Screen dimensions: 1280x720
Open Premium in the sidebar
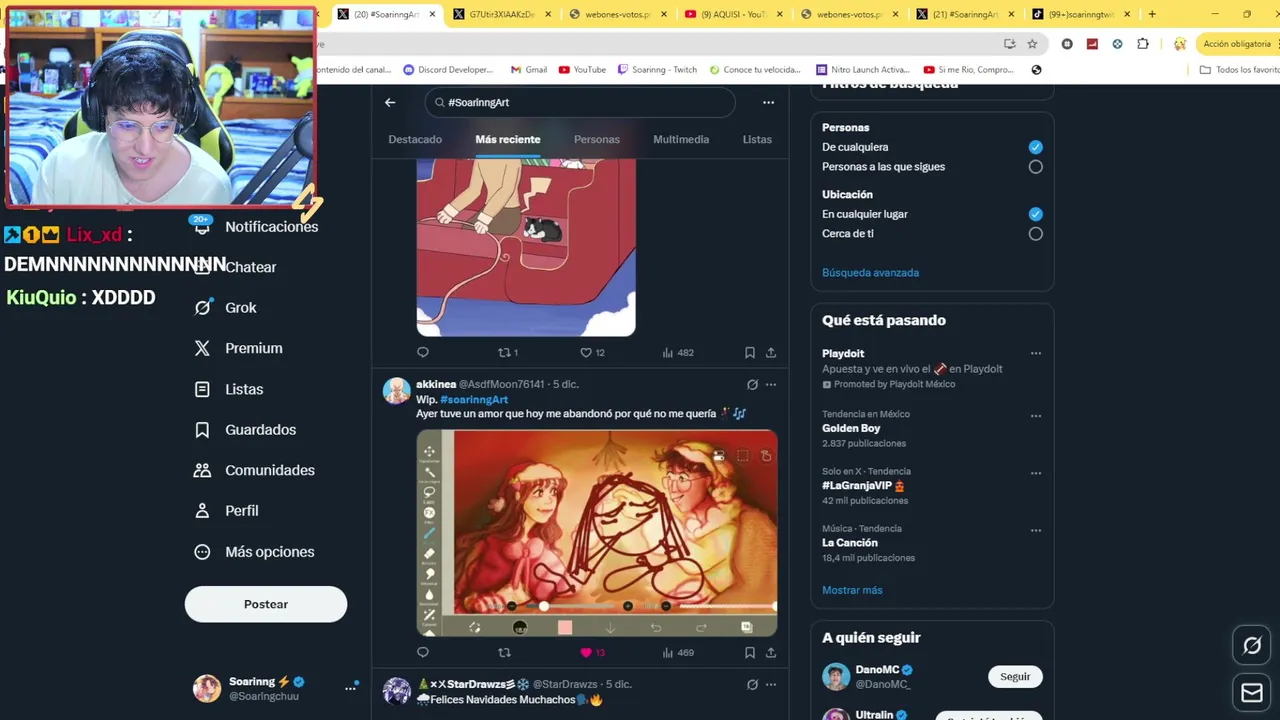pyautogui.click(x=239, y=348)
